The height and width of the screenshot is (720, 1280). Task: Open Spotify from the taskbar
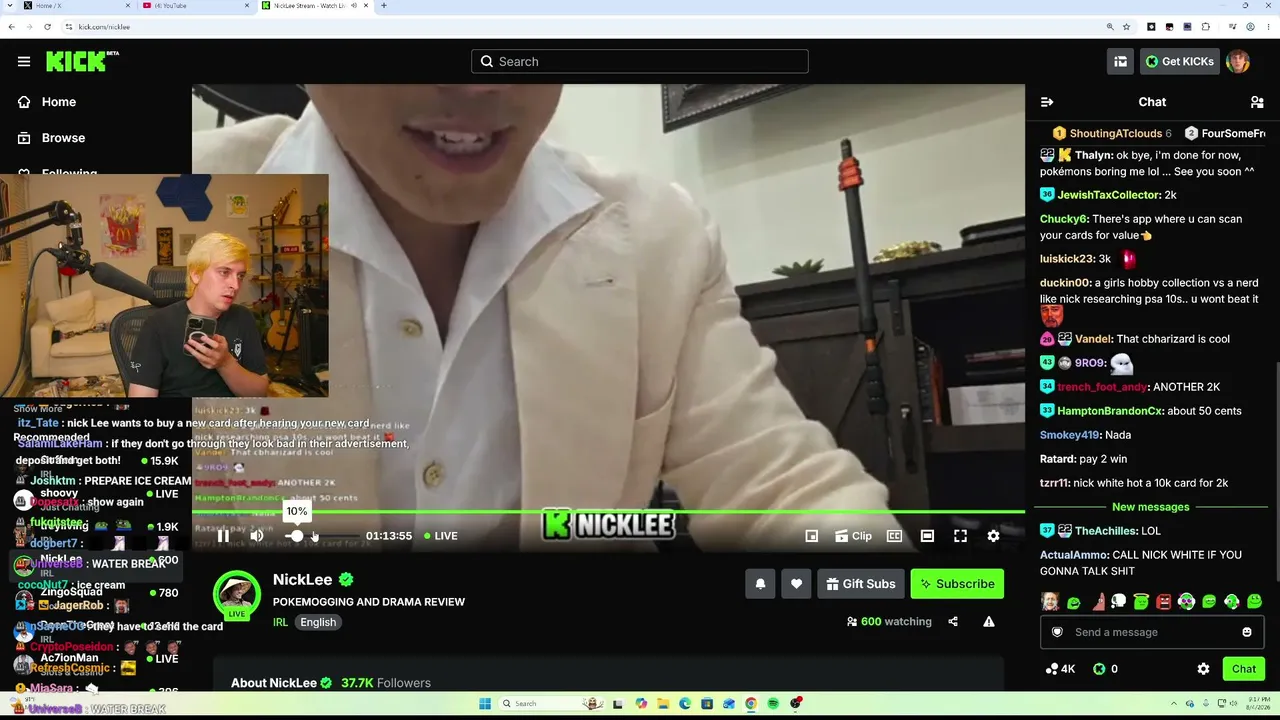click(773, 704)
